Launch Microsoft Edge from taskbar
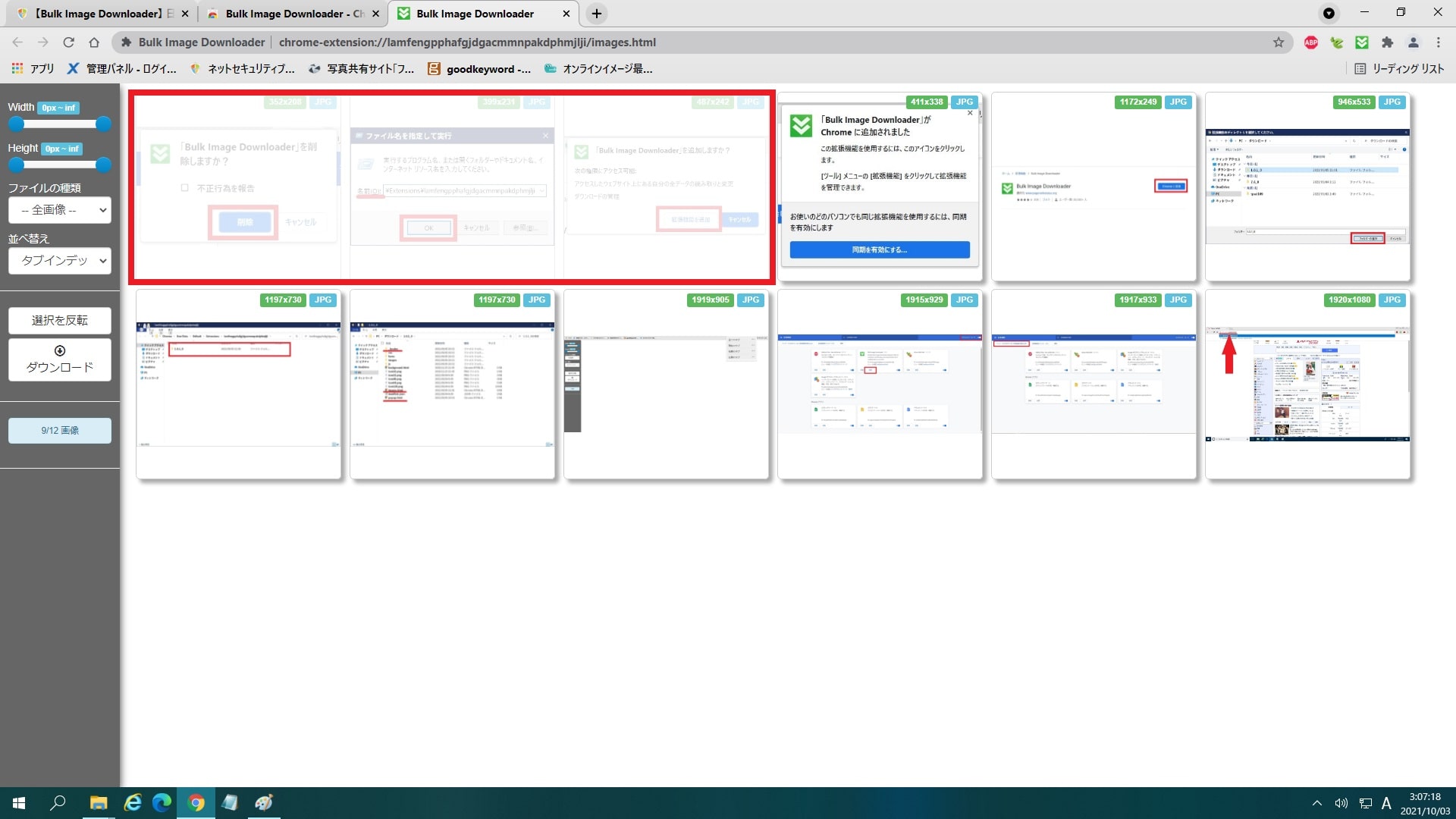 [162, 803]
